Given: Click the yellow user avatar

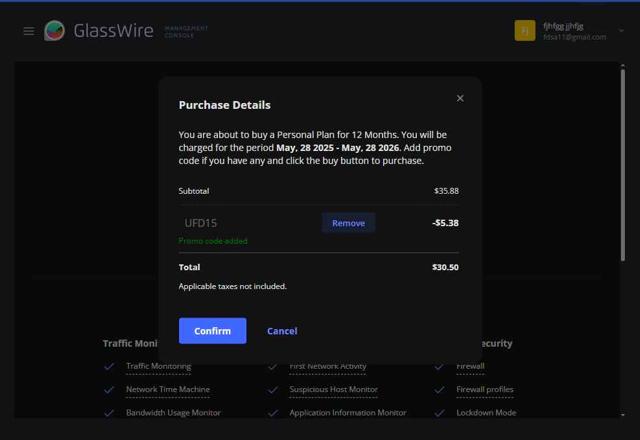Looking at the screenshot, I should [524, 31].
